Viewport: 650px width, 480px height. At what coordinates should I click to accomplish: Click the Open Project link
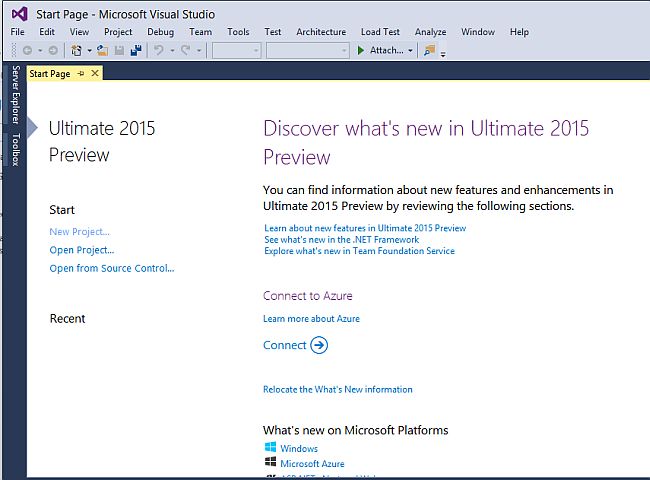(x=82, y=250)
